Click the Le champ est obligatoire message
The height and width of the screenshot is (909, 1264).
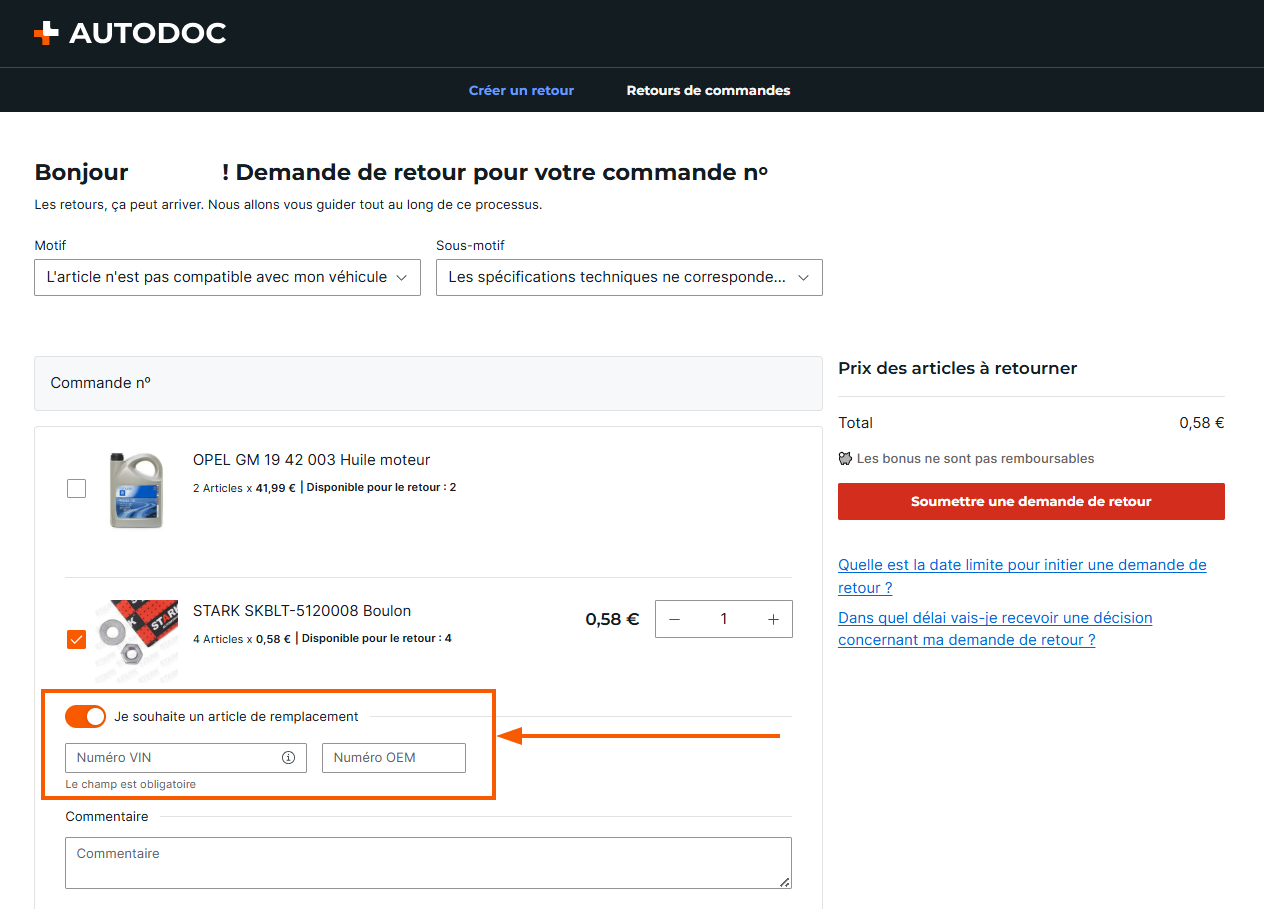(x=131, y=784)
